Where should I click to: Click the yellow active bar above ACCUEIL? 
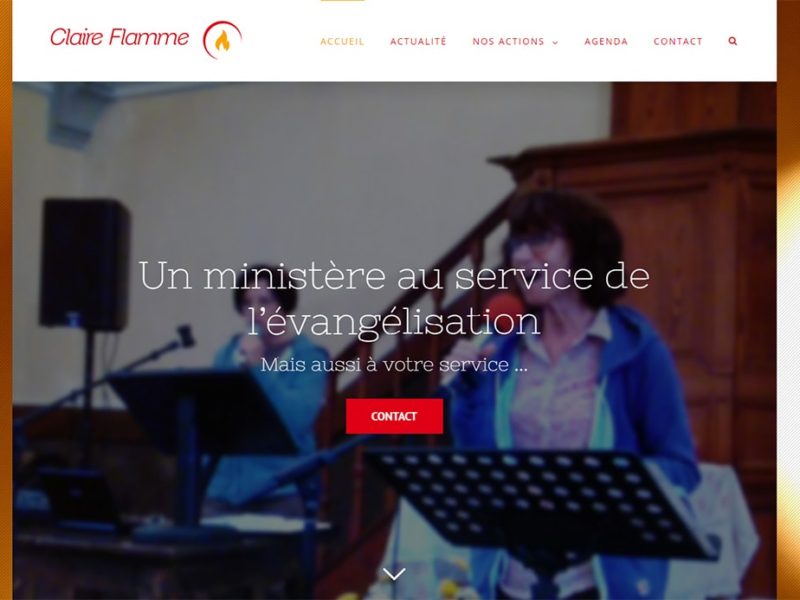342,1
